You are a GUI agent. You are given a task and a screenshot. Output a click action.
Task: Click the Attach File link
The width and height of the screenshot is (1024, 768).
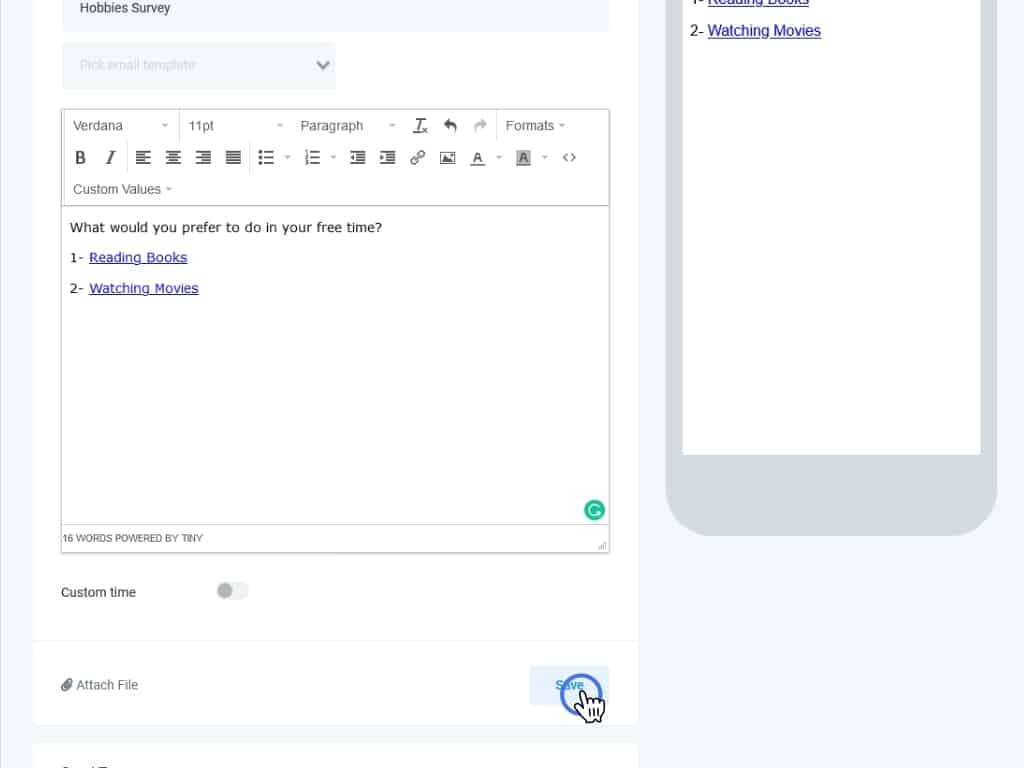[100, 685]
